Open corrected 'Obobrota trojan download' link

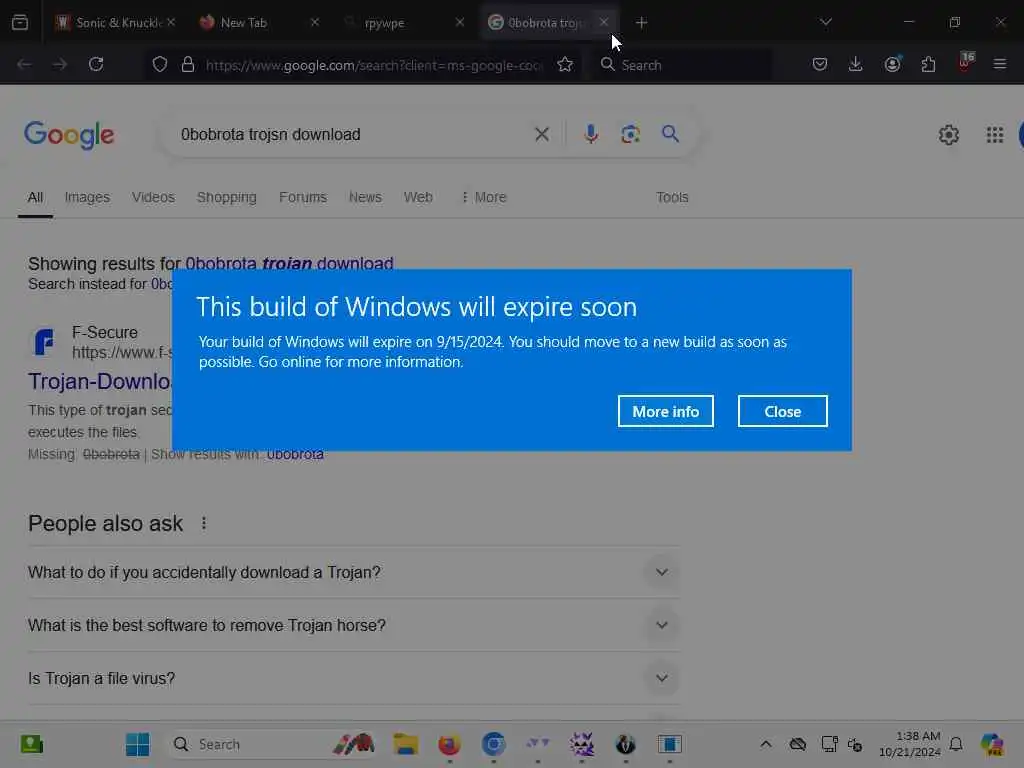(x=289, y=263)
